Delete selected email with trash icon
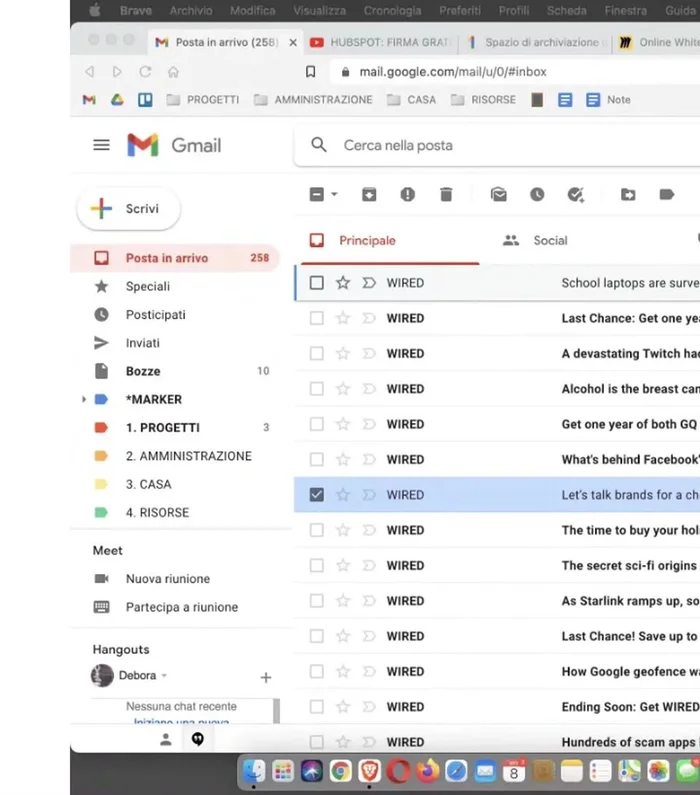 [446, 194]
